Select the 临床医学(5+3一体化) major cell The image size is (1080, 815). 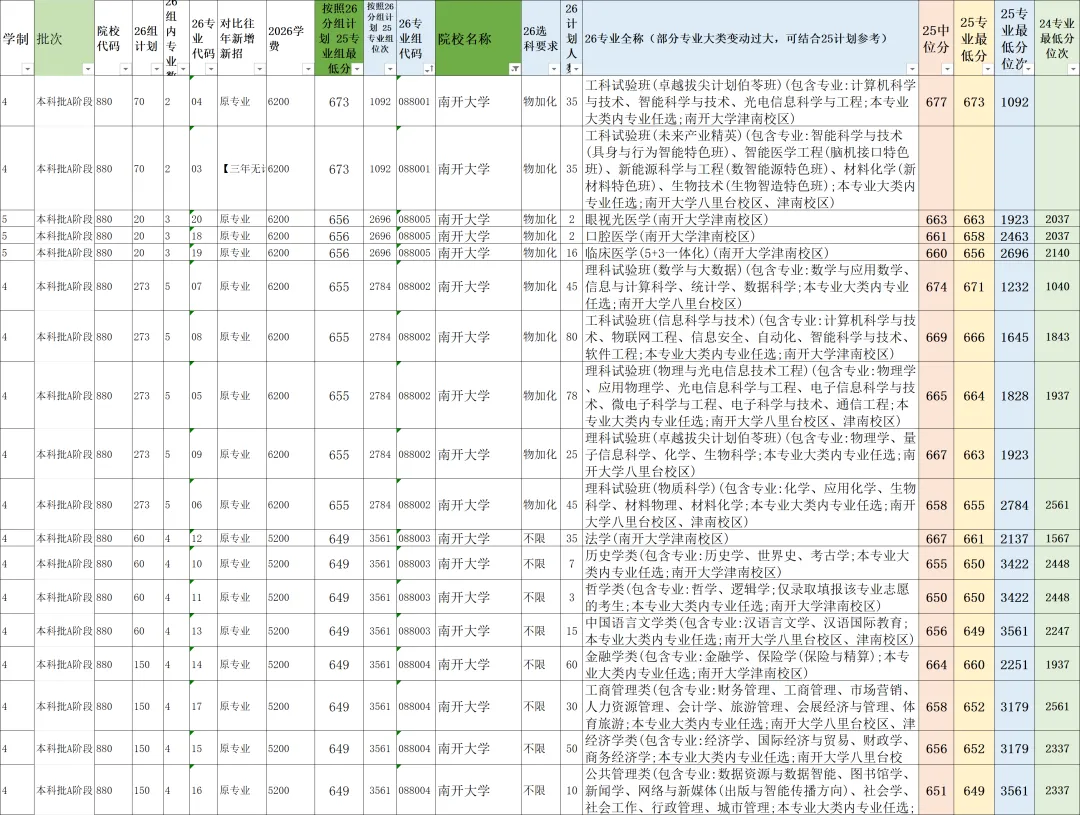click(x=750, y=253)
